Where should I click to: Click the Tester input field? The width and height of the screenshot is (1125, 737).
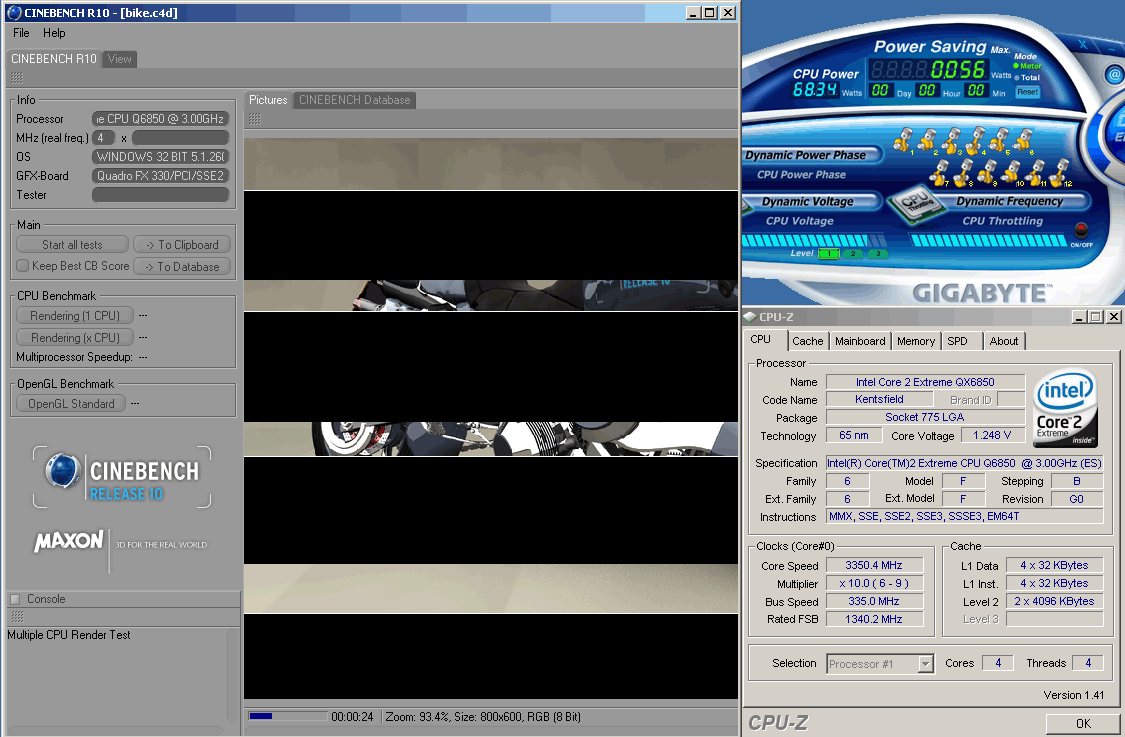click(161, 195)
